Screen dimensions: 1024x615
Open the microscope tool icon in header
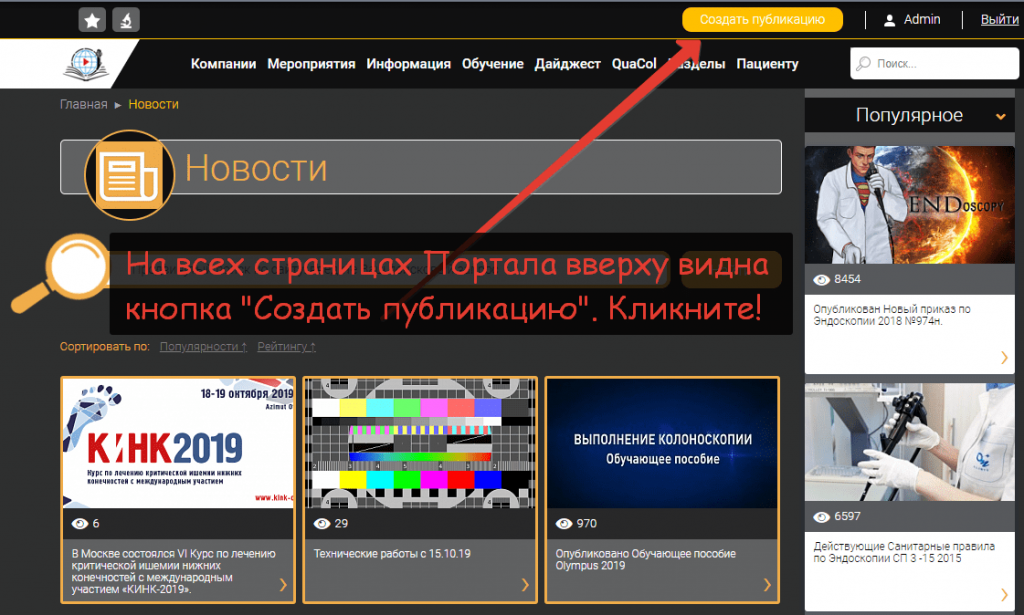pyautogui.click(x=124, y=18)
